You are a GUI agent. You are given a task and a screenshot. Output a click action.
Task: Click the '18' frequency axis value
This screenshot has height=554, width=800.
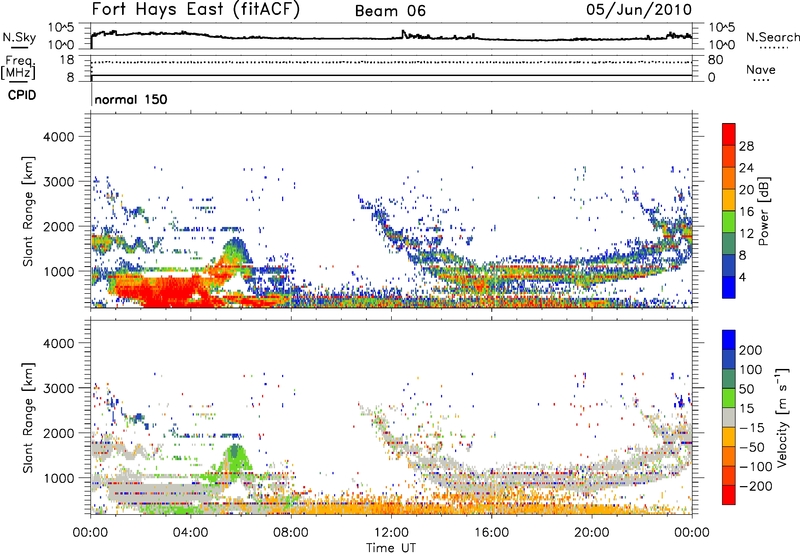point(67,60)
